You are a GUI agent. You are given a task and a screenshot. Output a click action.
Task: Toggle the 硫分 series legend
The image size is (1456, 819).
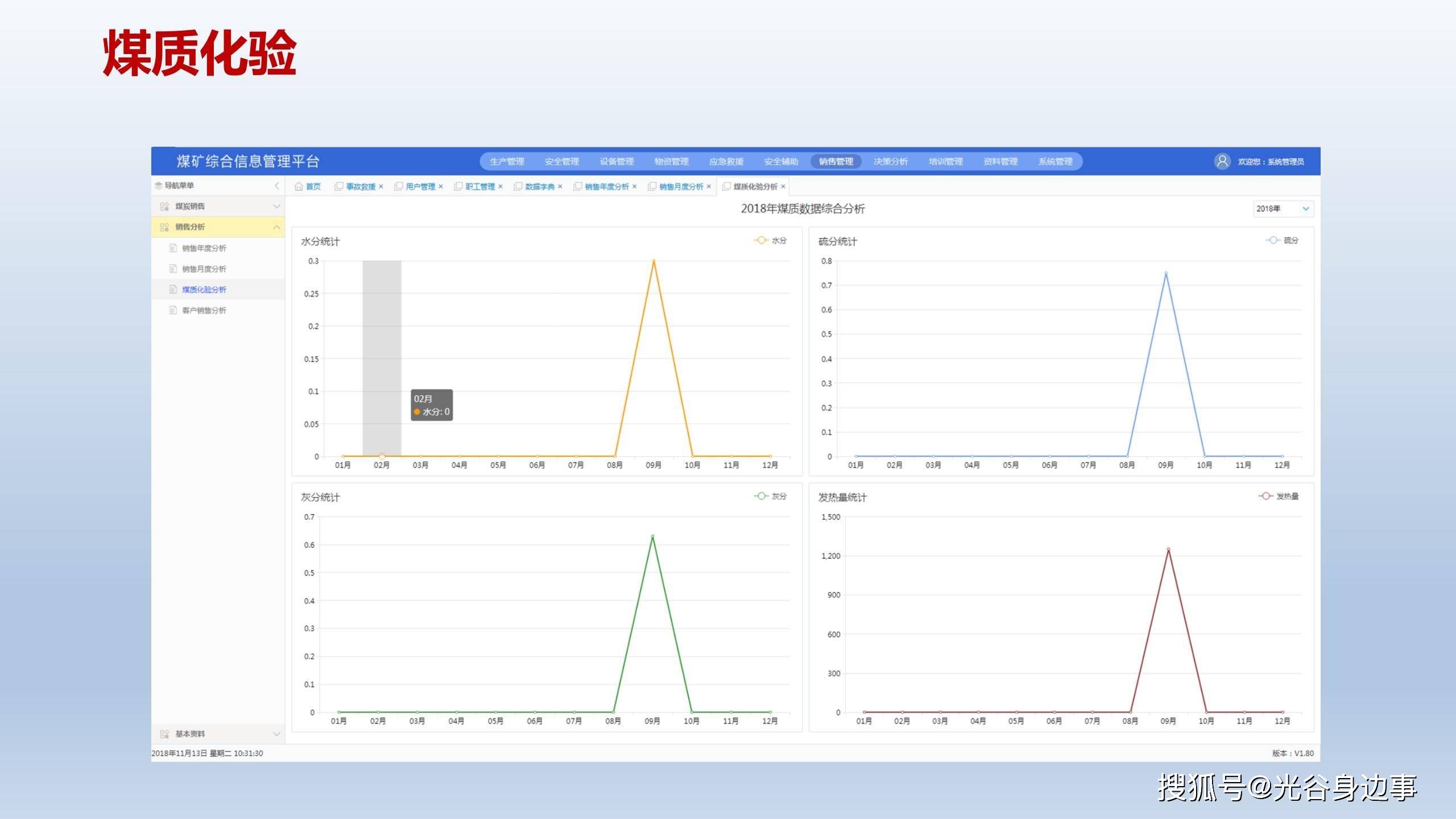point(1282,241)
